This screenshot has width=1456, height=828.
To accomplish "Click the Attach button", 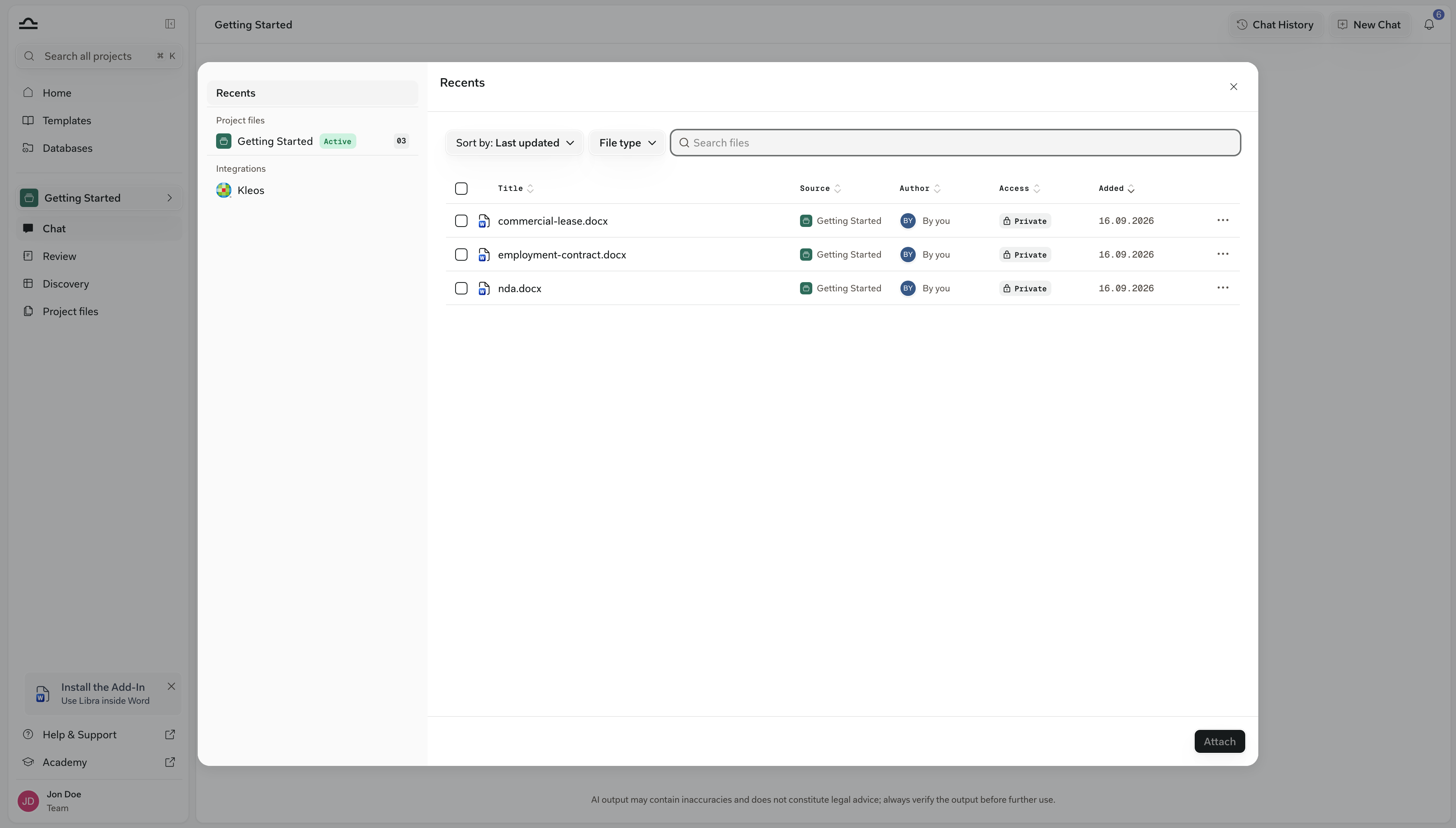I will pos(1220,741).
